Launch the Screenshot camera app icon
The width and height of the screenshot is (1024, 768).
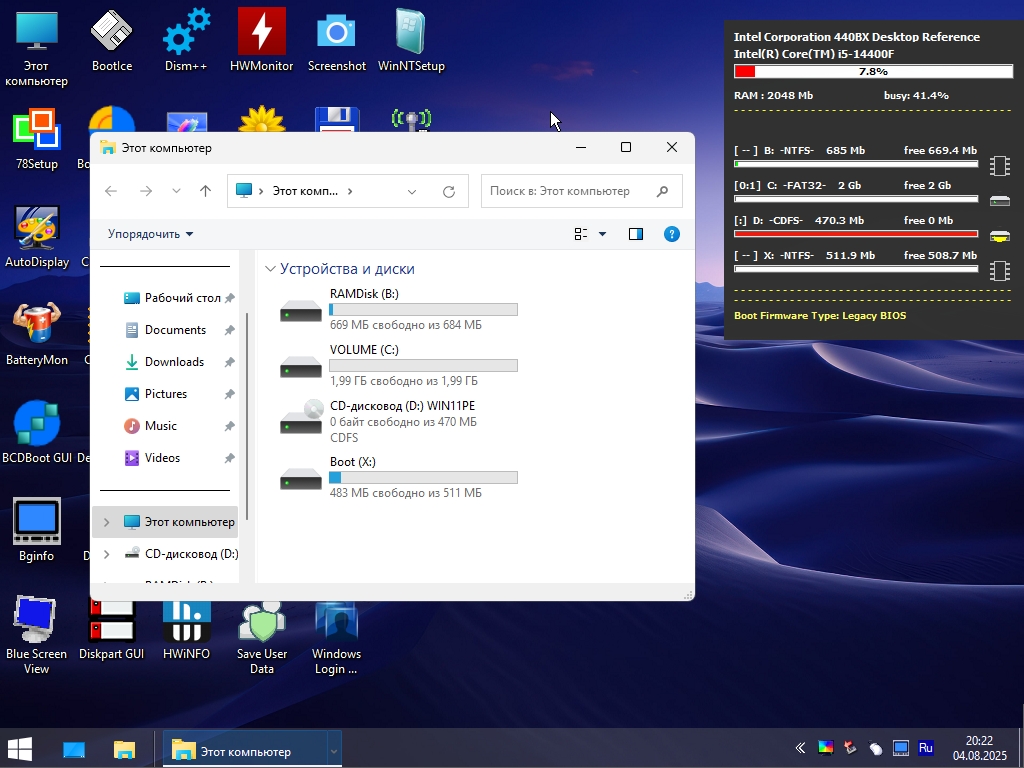coord(336,40)
